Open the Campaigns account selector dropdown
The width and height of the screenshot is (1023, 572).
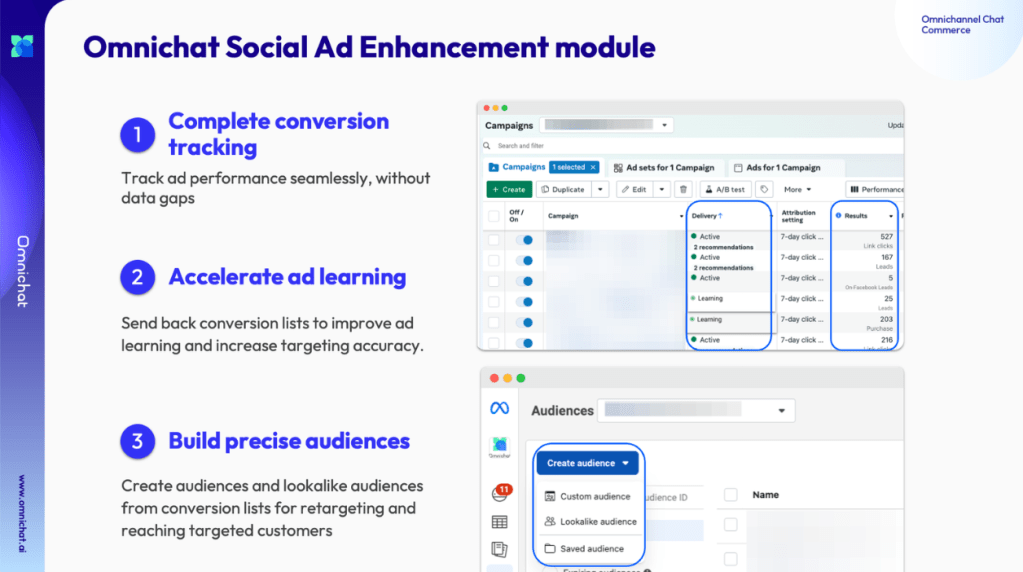(x=606, y=126)
